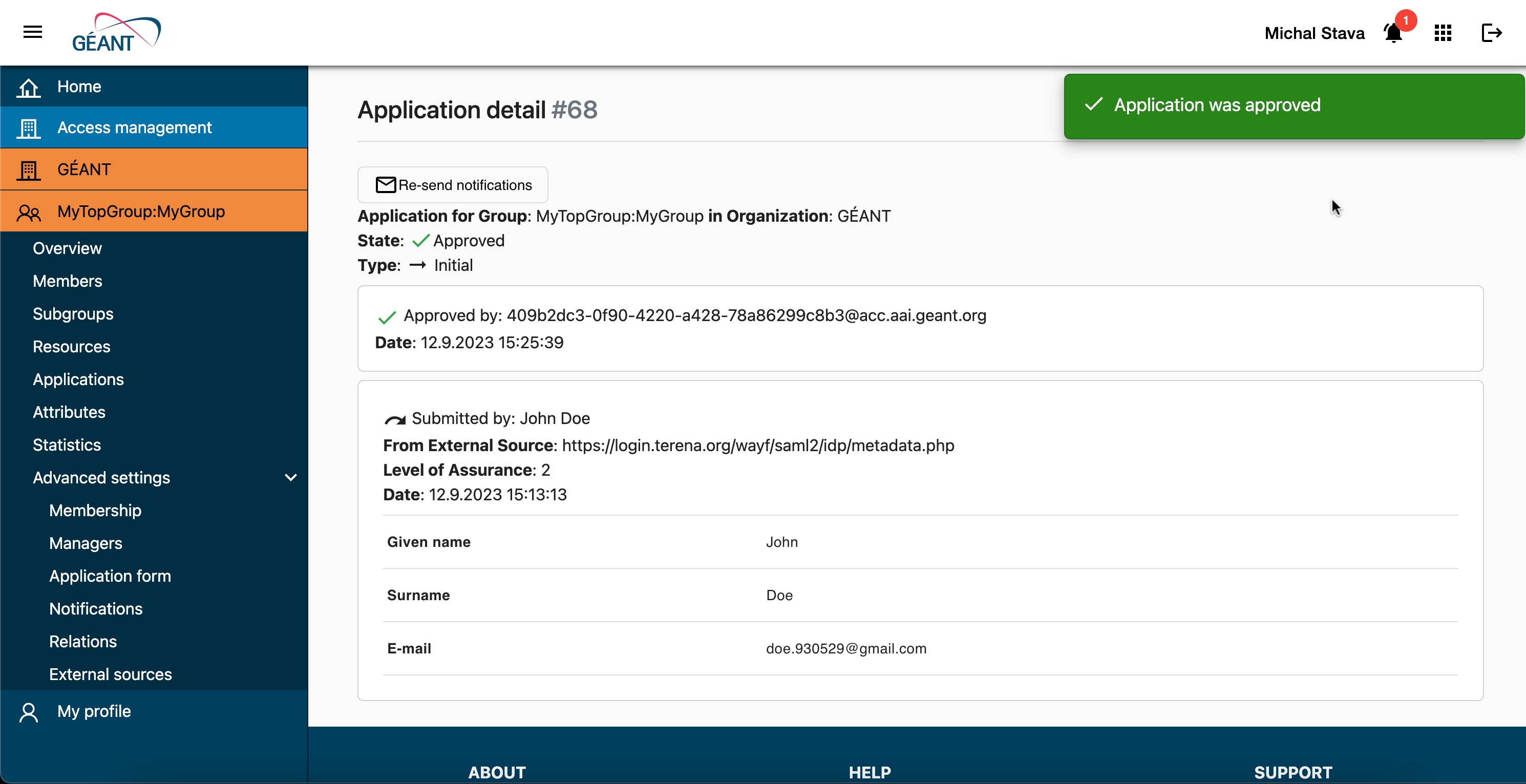Open Notifications settings in sidebar

tap(95, 609)
